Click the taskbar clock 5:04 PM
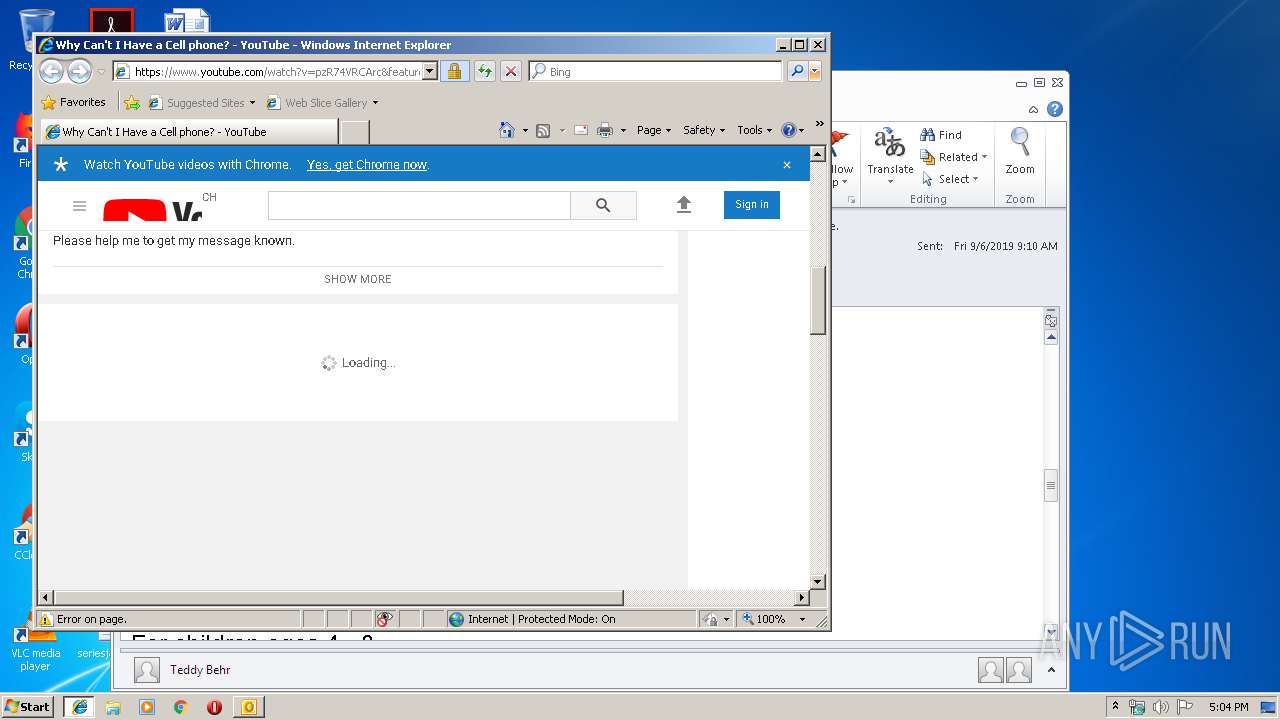Image resolution: width=1280 pixels, height=720 pixels. [x=1228, y=707]
